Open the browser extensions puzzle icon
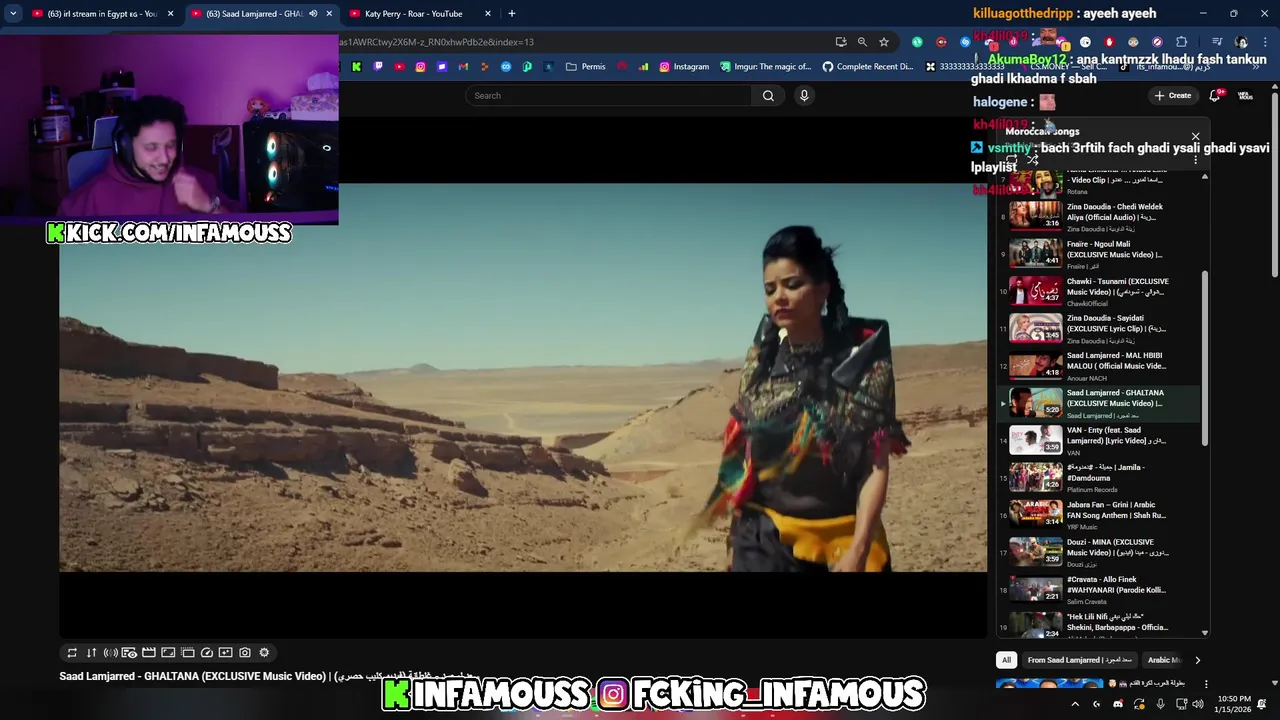Viewport: 1280px width, 720px height. [1181, 42]
